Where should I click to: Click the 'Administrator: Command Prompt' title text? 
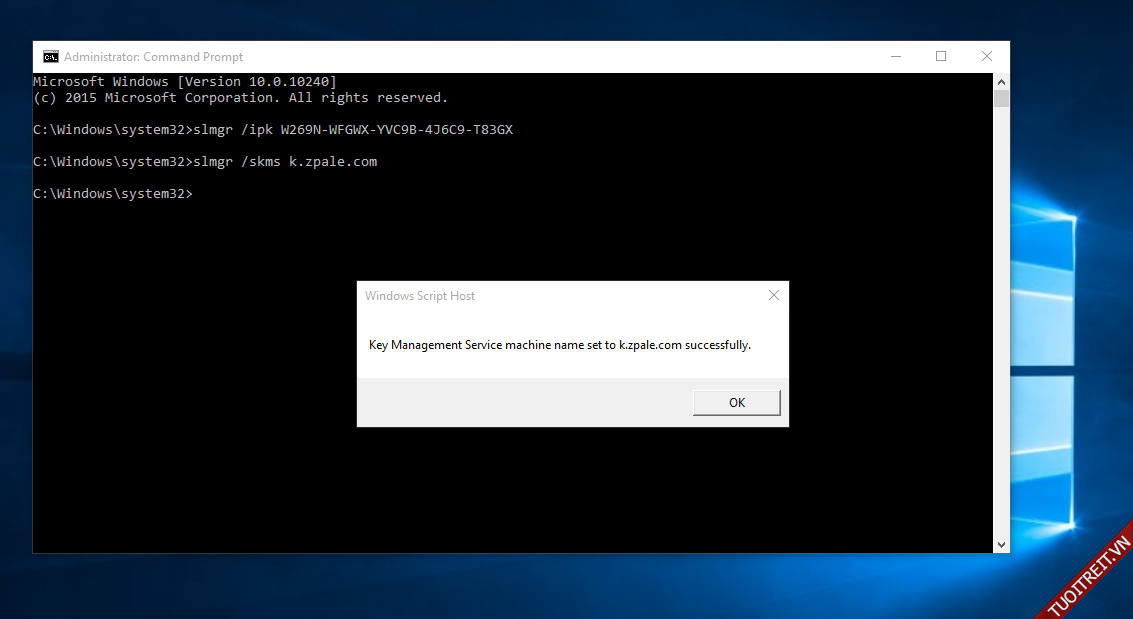(x=153, y=57)
